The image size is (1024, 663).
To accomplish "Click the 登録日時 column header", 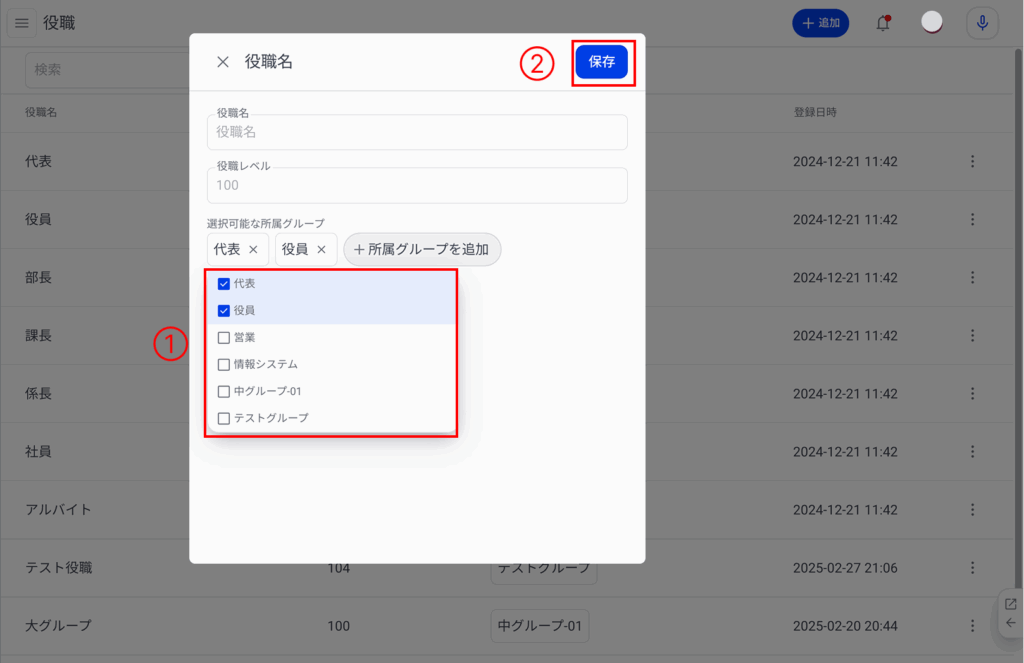I will tap(815, 112).
